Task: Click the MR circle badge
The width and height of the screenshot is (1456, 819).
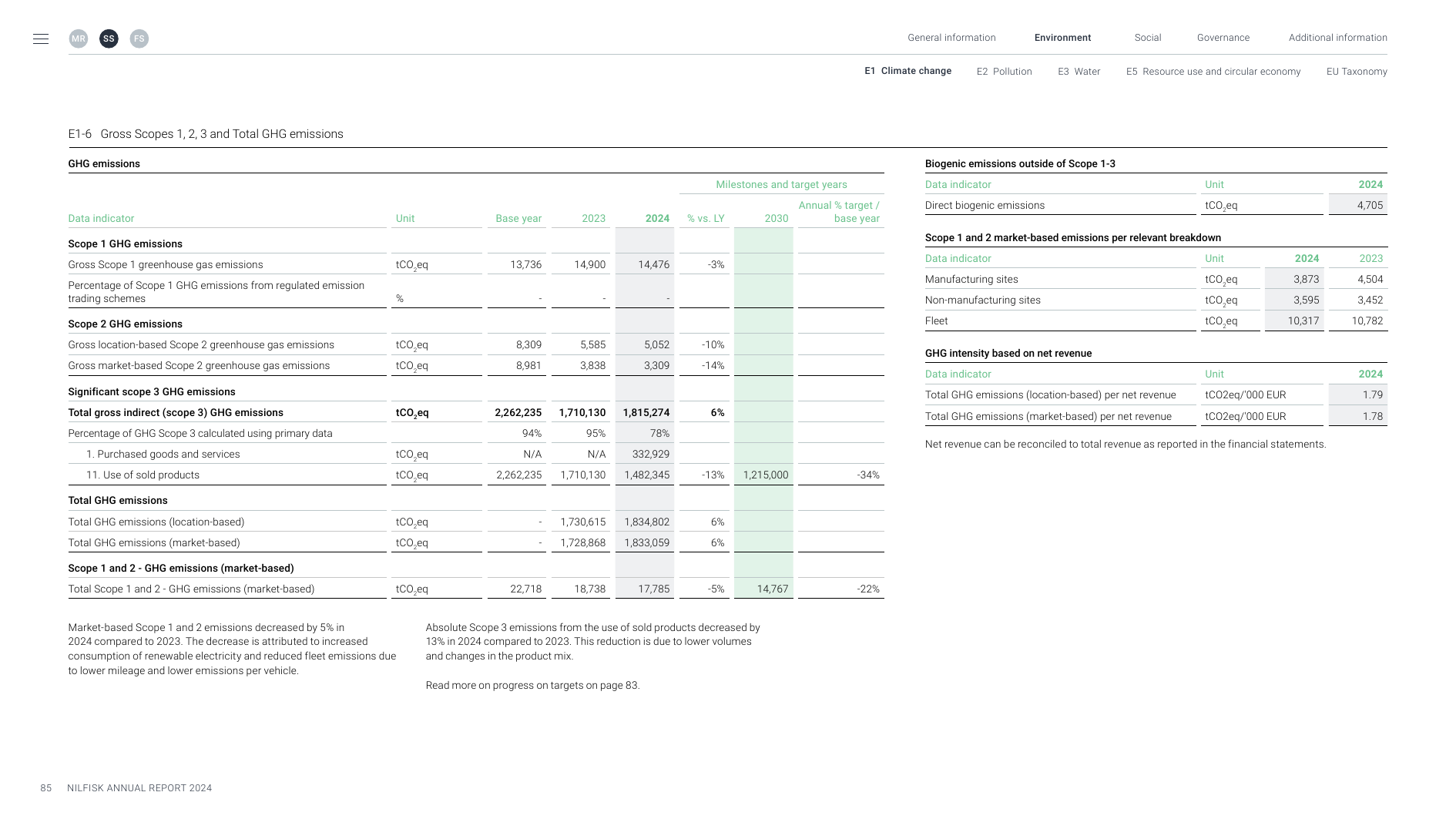Action: click(x=79, y=39)
